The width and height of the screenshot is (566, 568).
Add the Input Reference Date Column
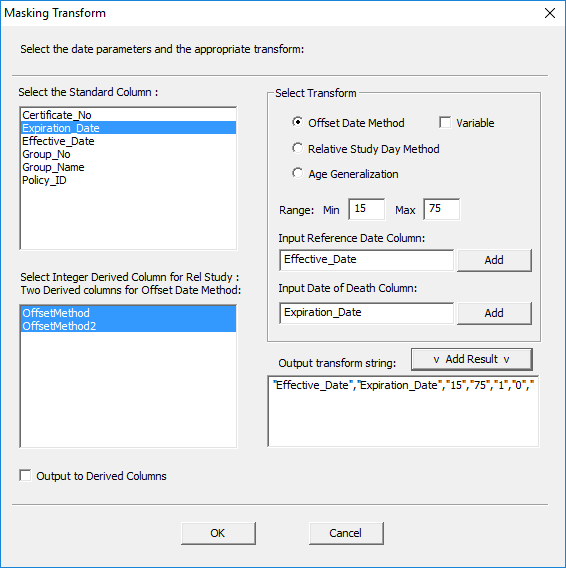pyautogui.click(x=494, y=260)
